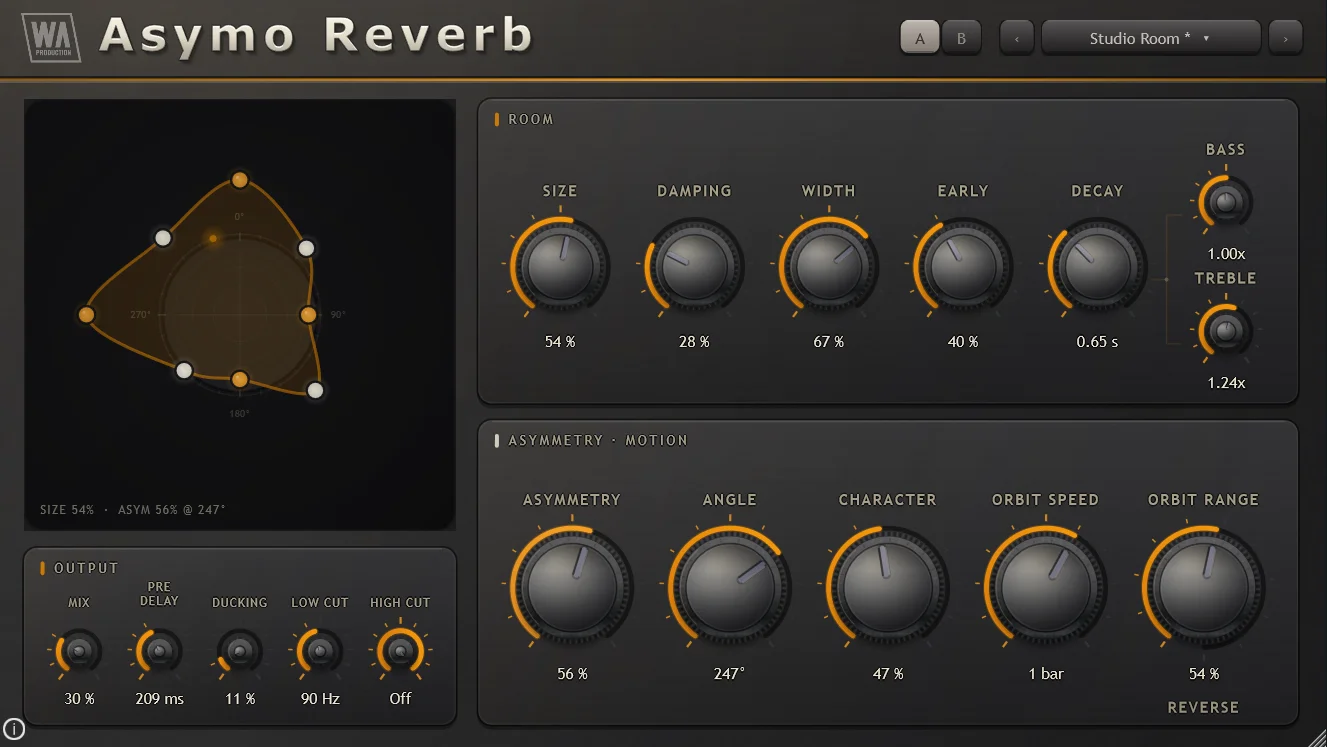Click the 209 ms Pre Delay value
1327x747 pixels.
click(x=160, y=699)
